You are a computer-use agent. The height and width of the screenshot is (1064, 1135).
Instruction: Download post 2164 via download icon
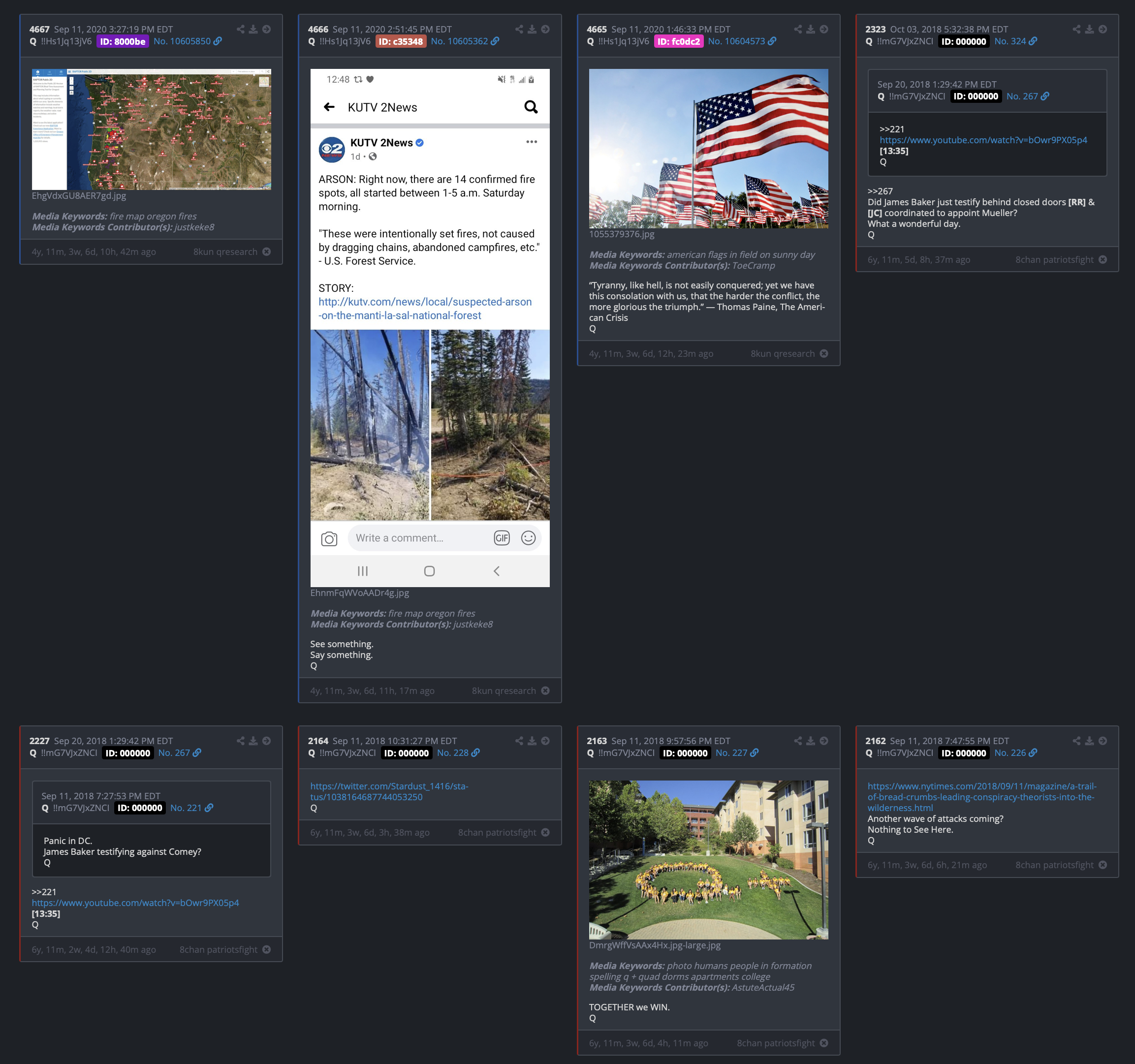(532, 741)
